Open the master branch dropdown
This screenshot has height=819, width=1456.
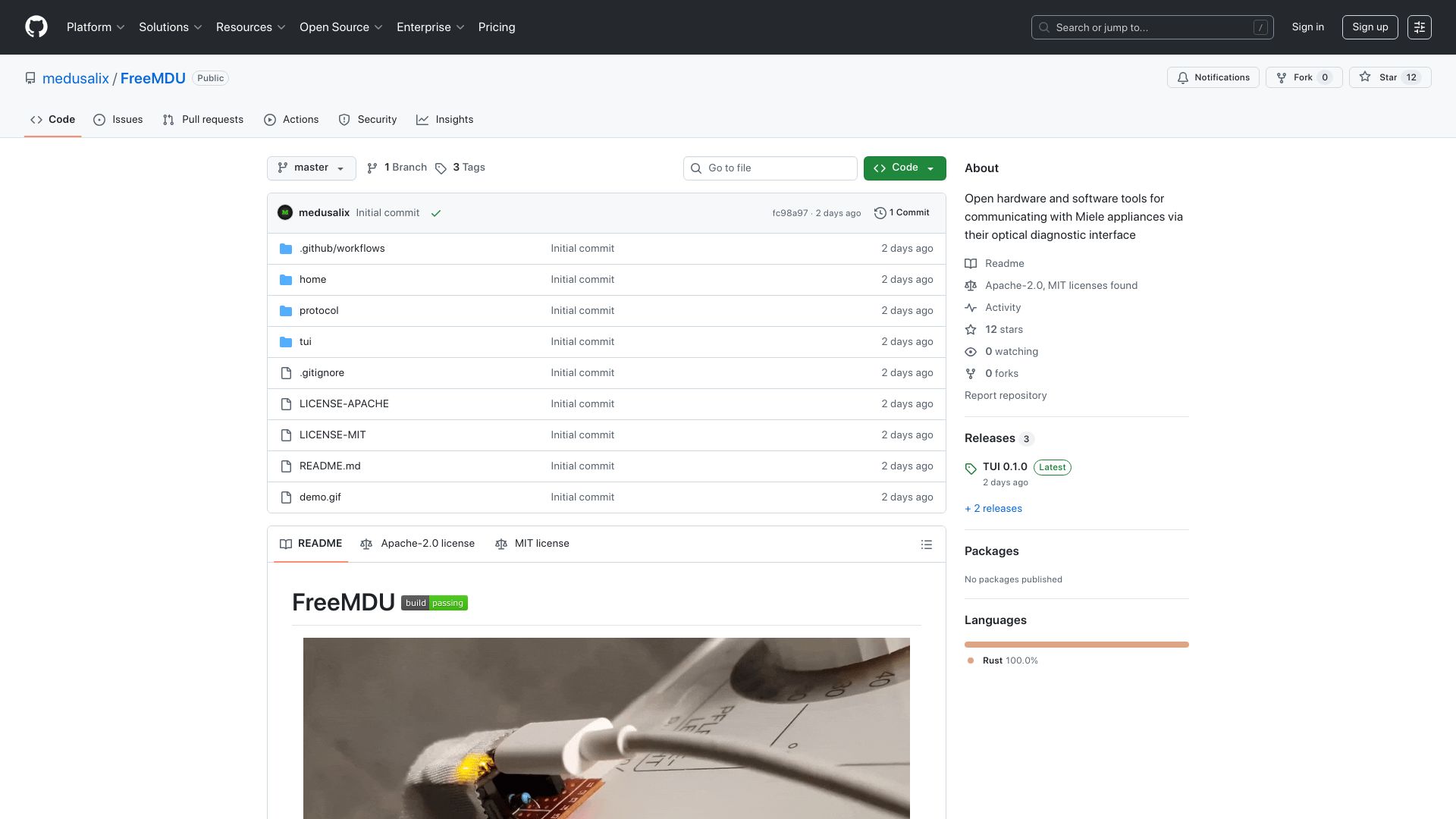(x=312, y=168)
